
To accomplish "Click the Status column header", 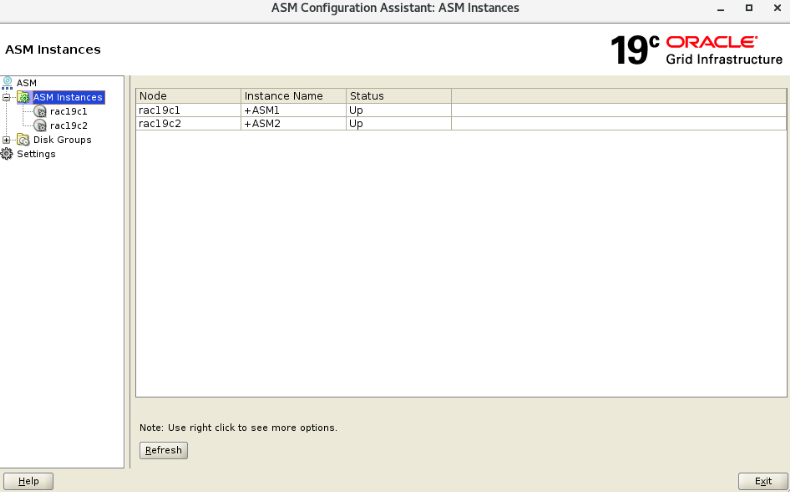I will (398, 96).
